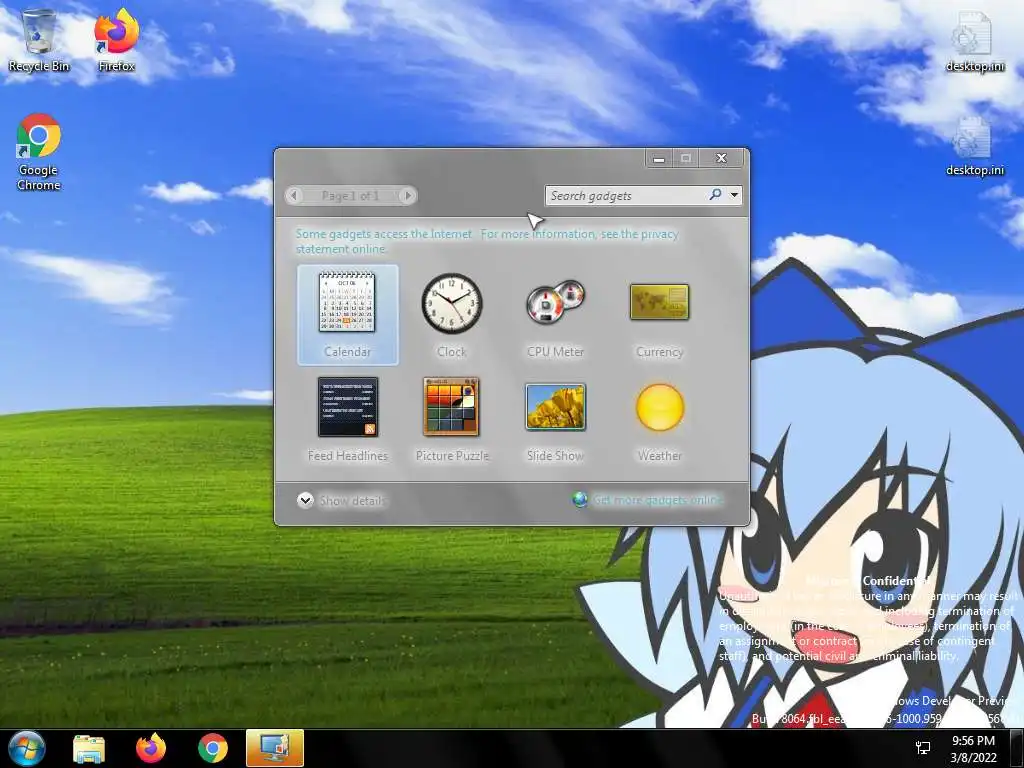The image size is (1024, 768).
Task: Click the network icon in system tray
Action: pos(923,748)
